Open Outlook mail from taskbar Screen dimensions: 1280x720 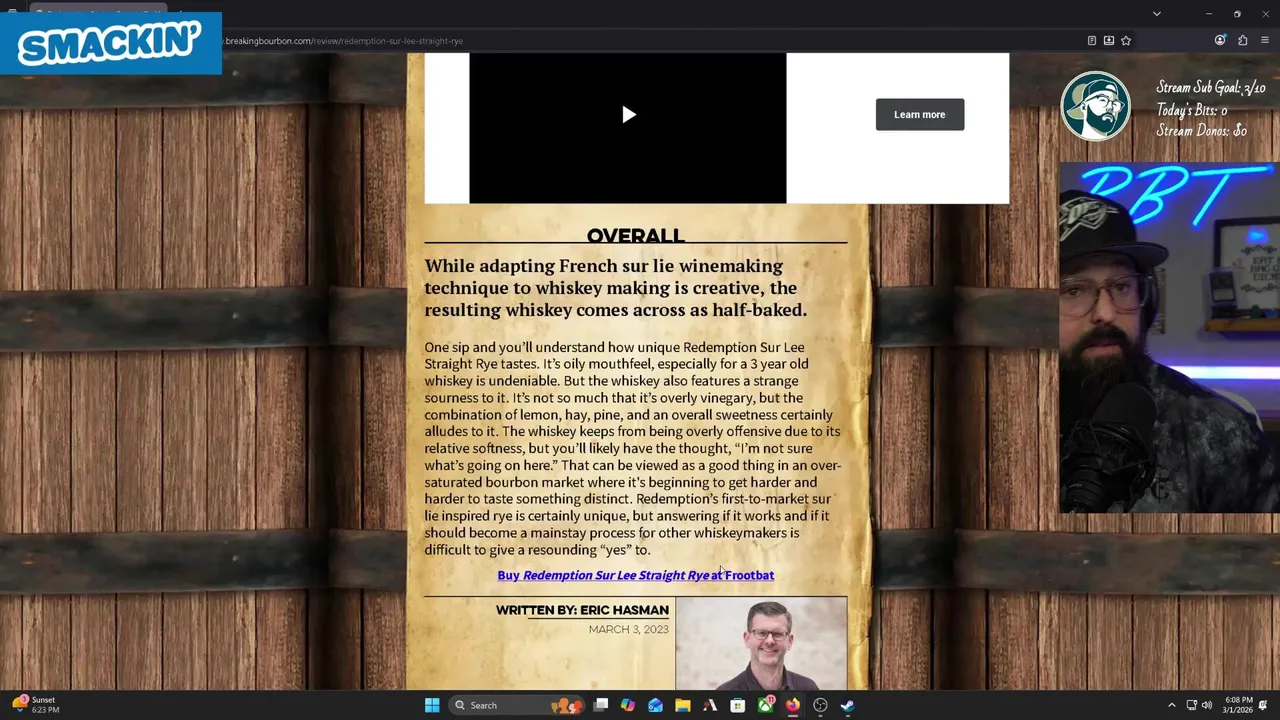point(655,705)
